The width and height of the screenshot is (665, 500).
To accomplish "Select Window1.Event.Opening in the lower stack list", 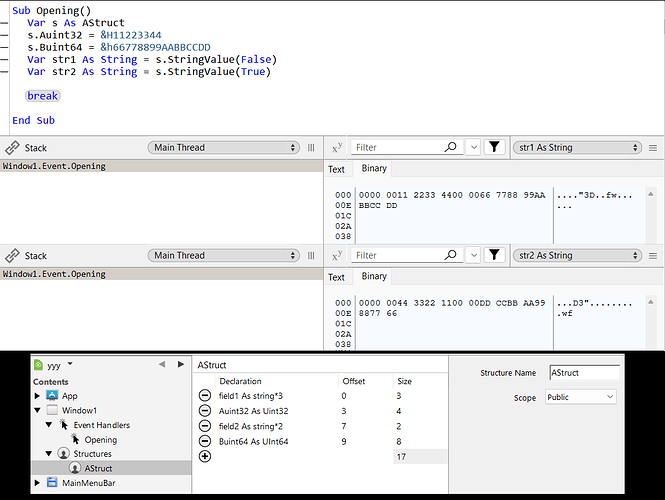I will 161,274.
